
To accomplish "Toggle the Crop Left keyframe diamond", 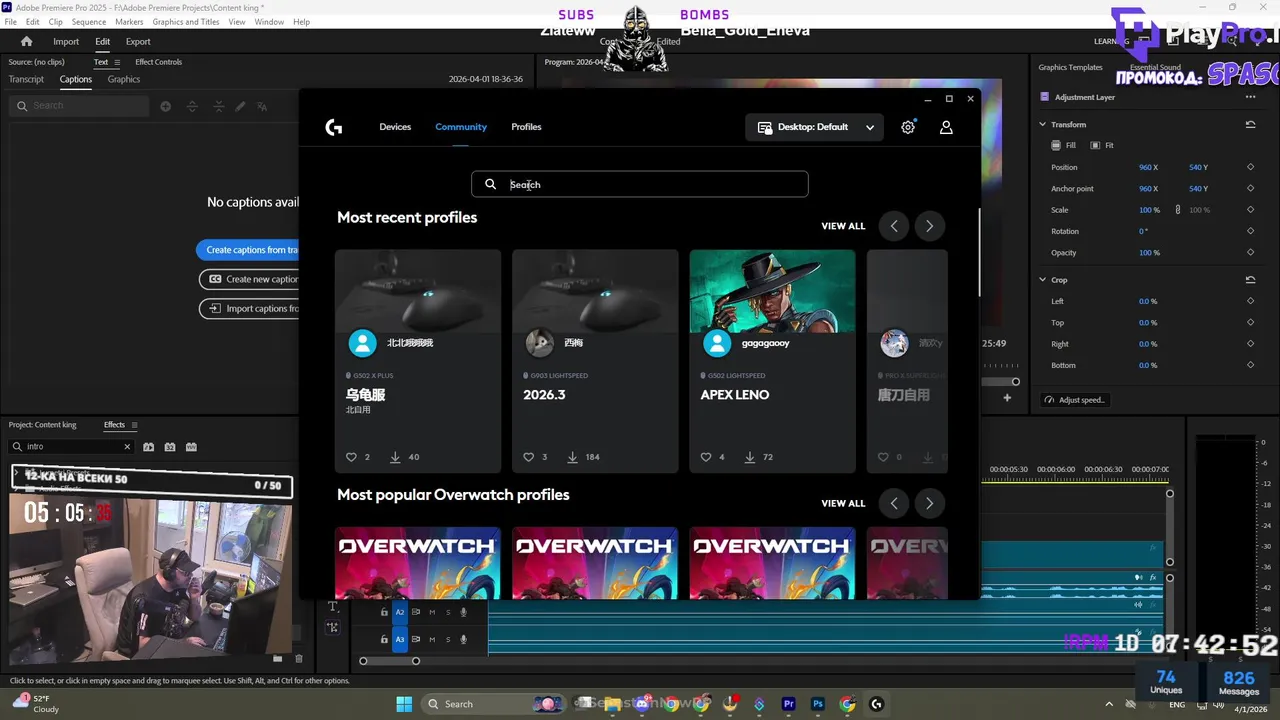I will (1250, 301).
